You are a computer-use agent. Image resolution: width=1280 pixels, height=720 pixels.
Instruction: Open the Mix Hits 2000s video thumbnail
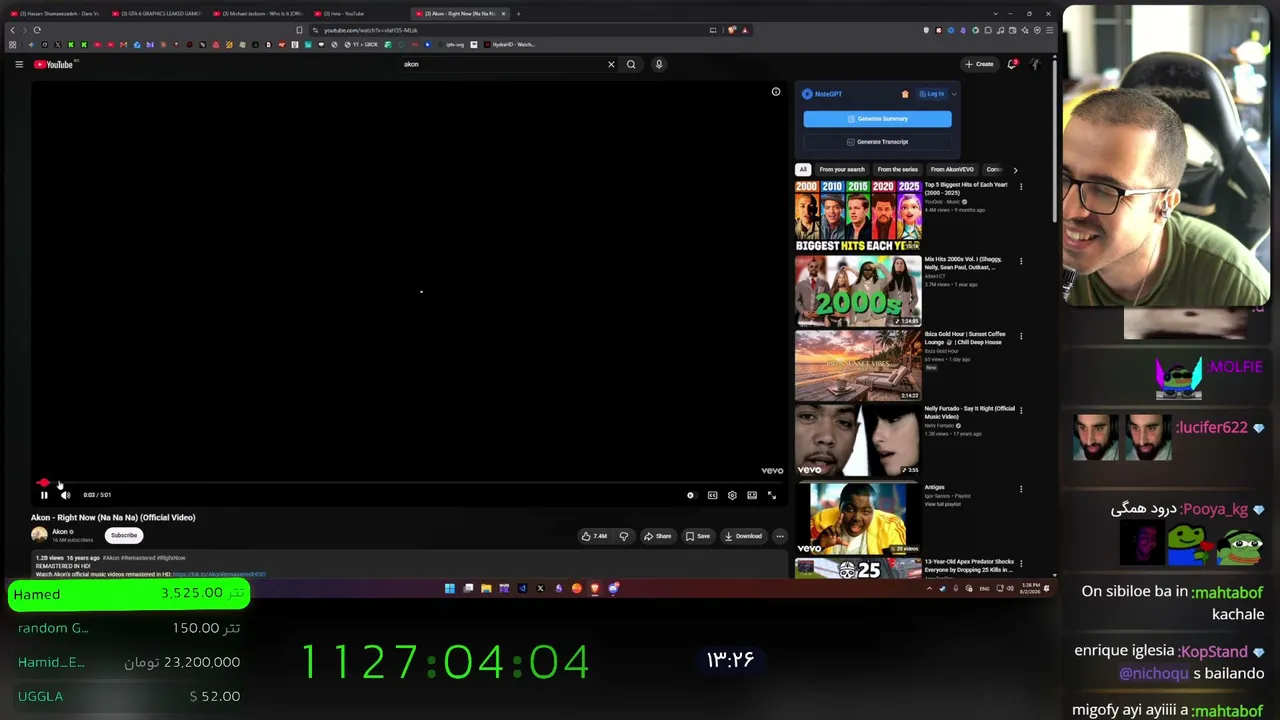(x=858, y=291)
